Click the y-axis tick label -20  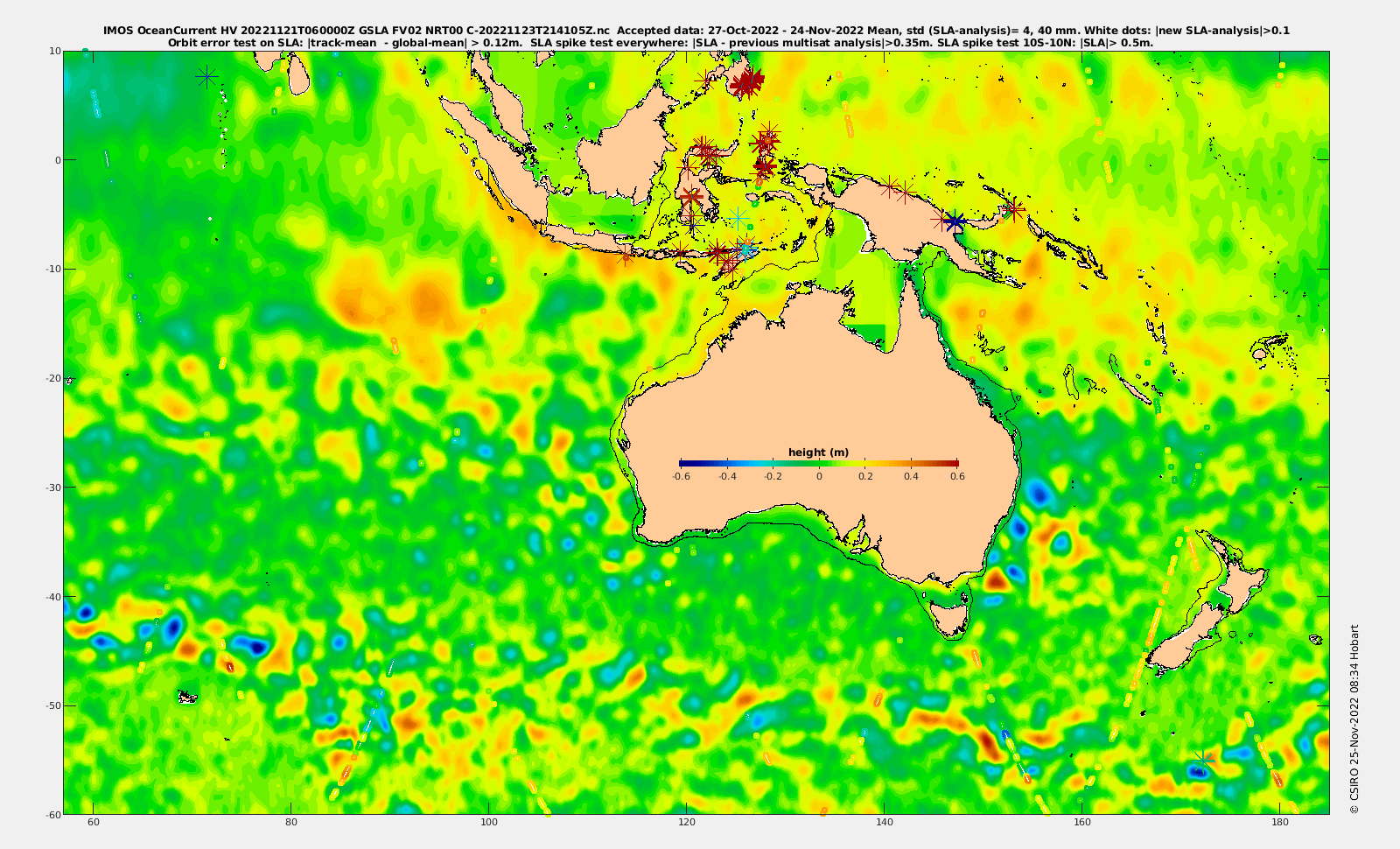pyautogui.click(x=52, y=378)
